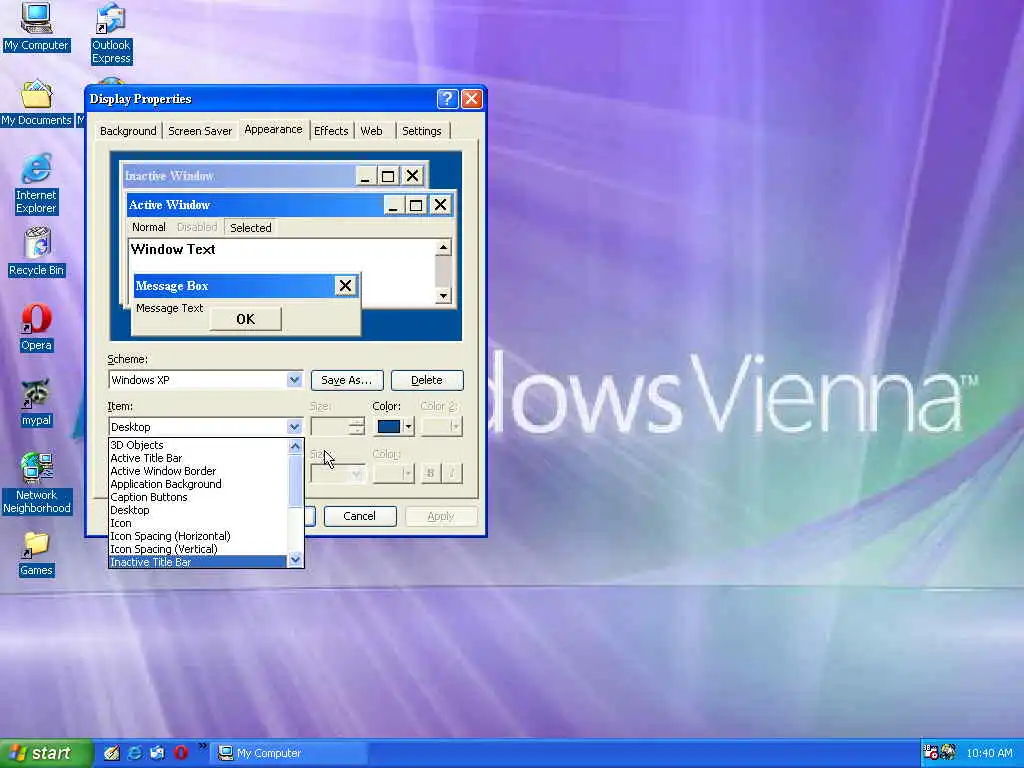
Task: Click the Message Text label in preview
Action: (170, 308)
